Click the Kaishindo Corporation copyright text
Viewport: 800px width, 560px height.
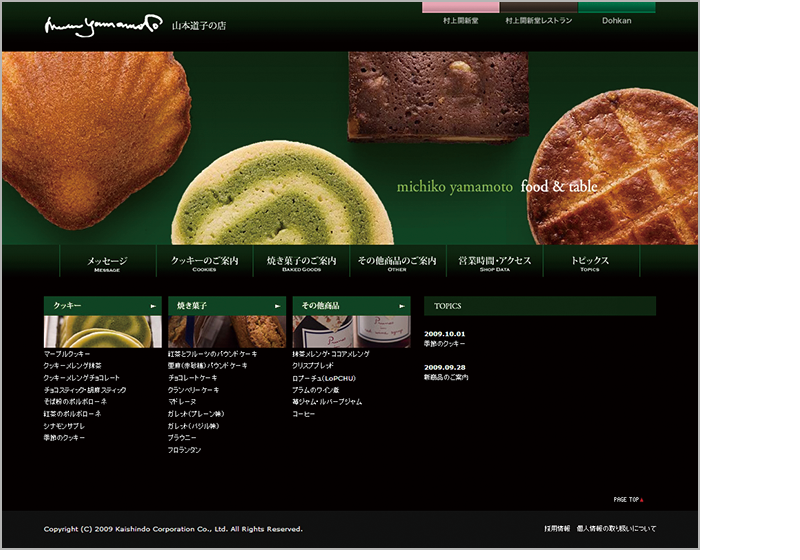click(173, 529)
